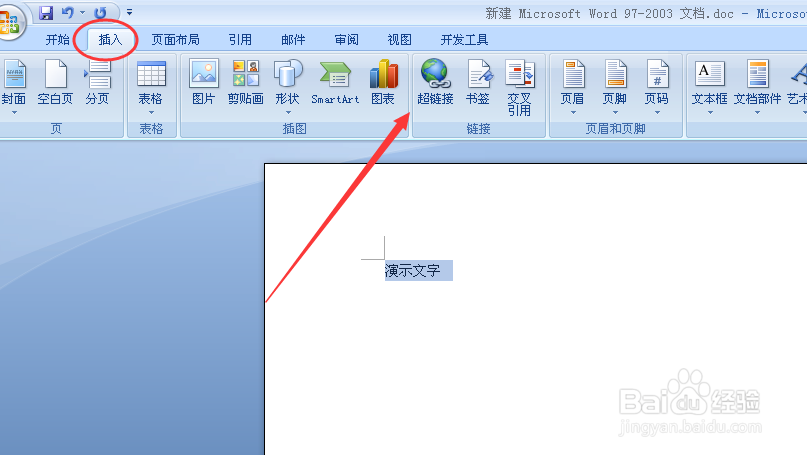Click the selected text 演示文字

(x=413, y=270)
